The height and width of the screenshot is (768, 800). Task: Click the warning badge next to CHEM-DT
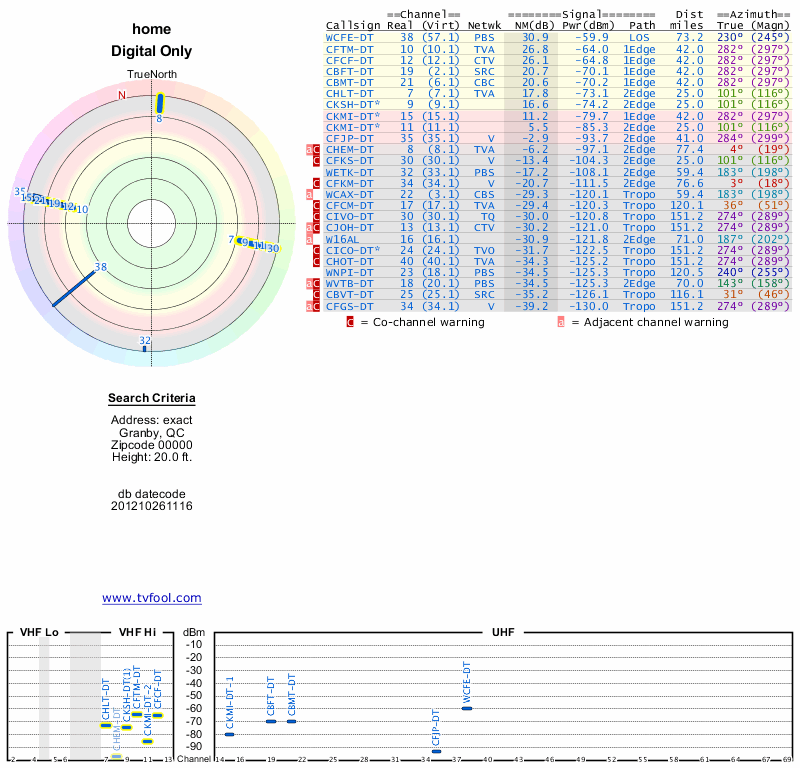pos(313,150)
